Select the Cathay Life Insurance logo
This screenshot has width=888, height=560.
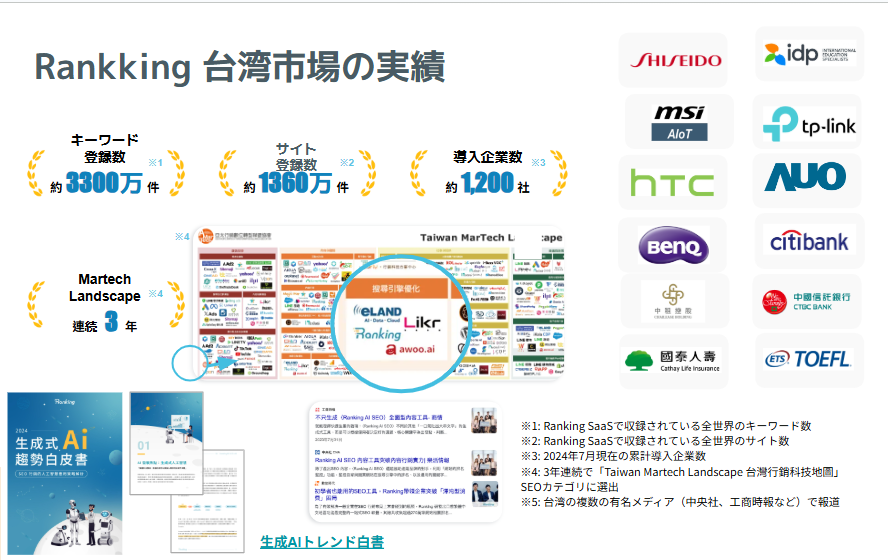click(674, 360)
